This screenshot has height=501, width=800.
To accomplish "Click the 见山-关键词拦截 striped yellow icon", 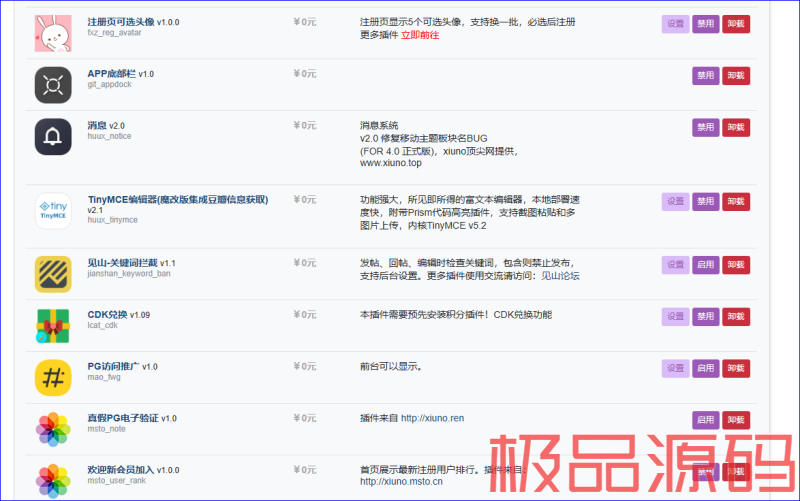I will (x=53, y=274).
